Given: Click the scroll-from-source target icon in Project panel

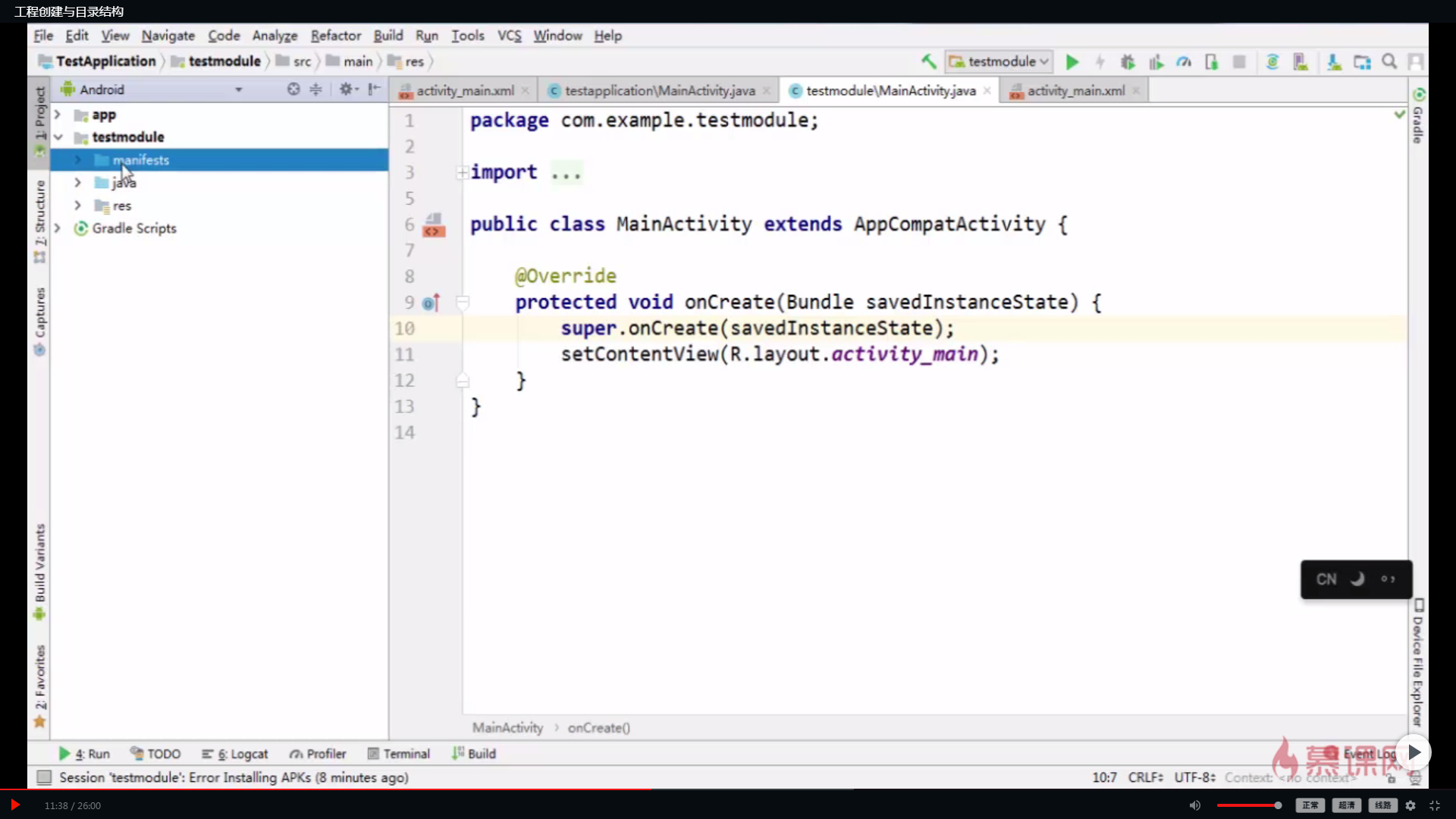Looking at the screenshot, I should point(293,89).
